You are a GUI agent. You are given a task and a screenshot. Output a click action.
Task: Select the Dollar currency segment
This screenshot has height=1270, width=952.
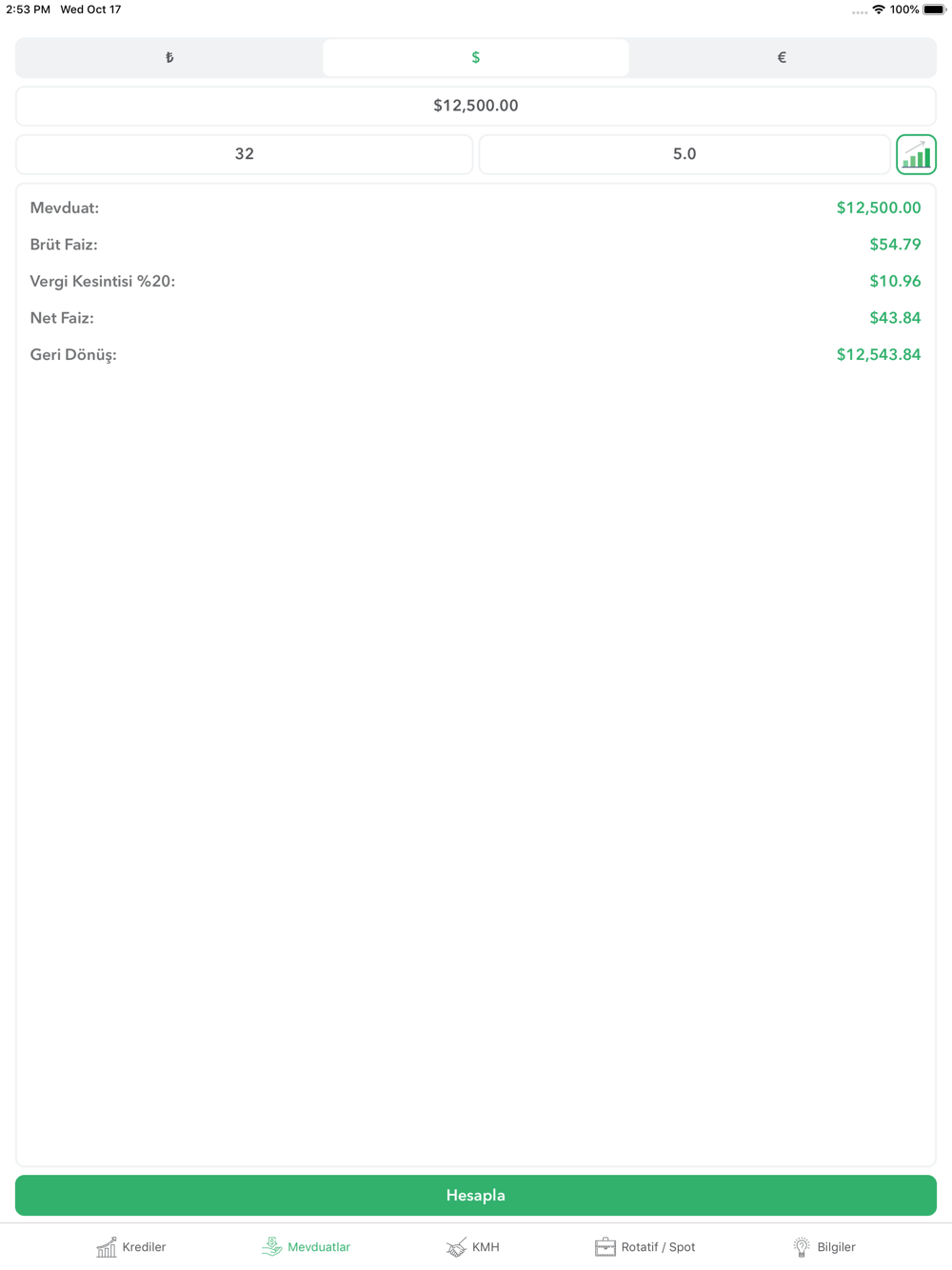click(x=476, y=58)
